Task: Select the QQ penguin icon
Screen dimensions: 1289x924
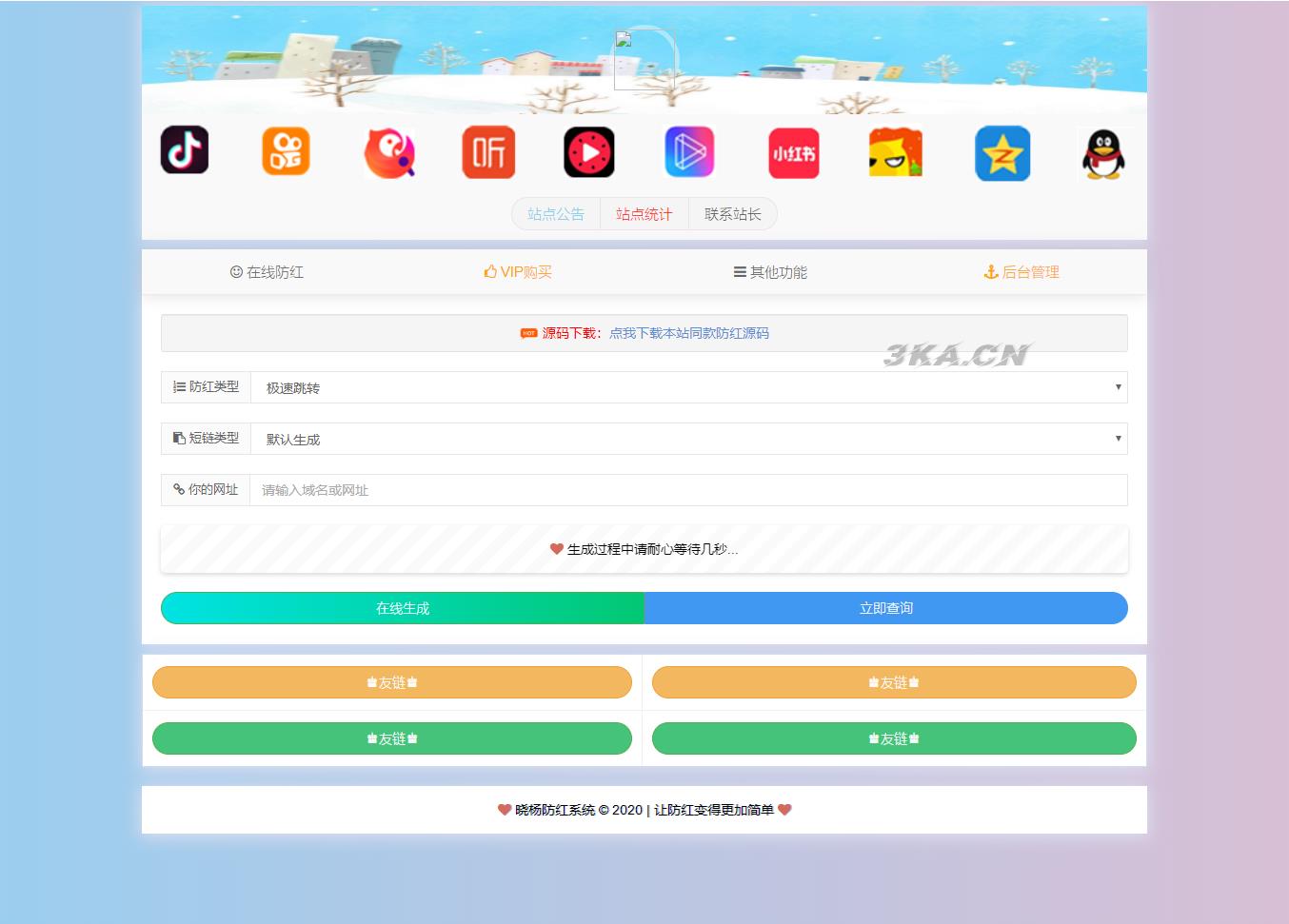Action: [1102, 154]
